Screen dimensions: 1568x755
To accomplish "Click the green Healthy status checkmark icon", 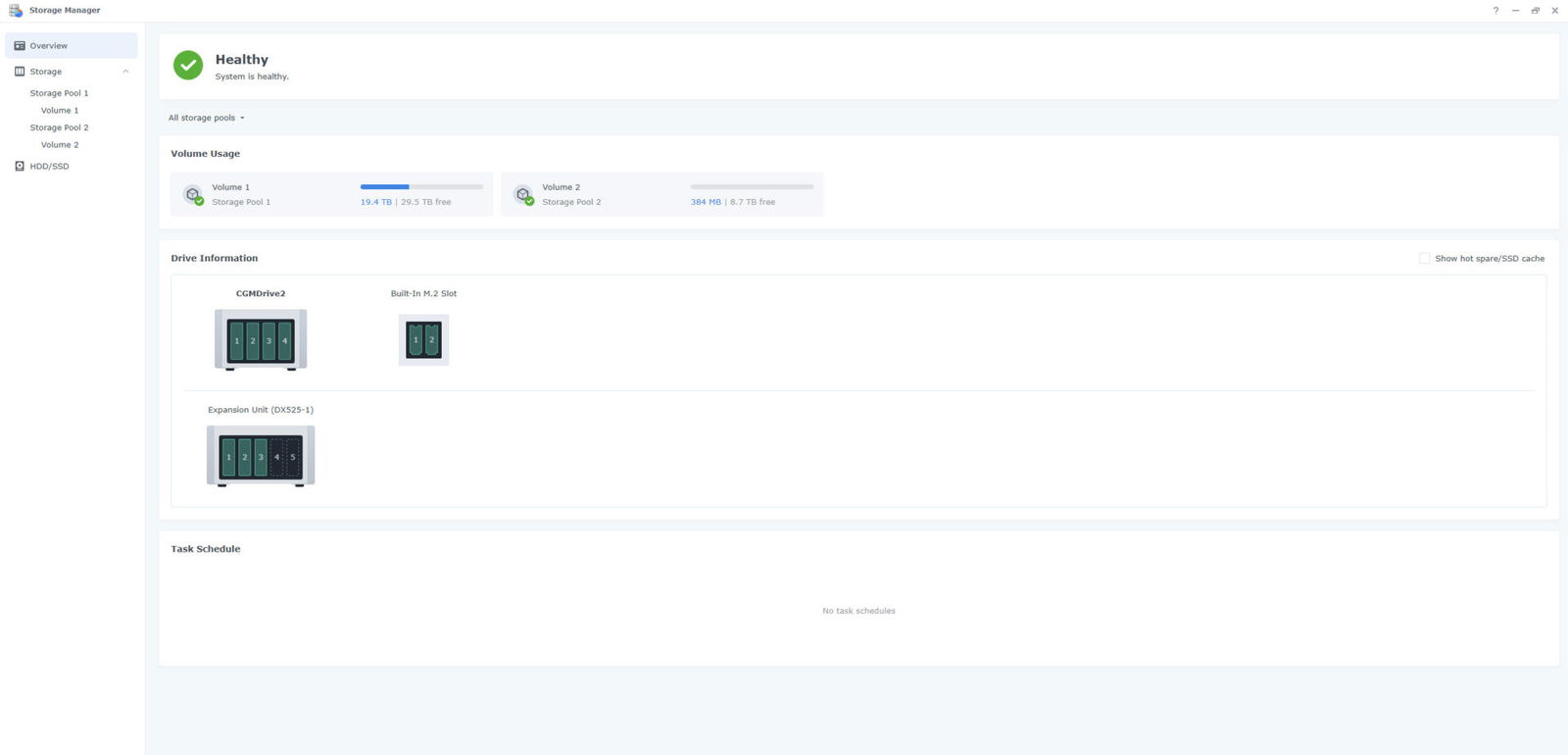I will pyautogui.click(x=188, y=66).
